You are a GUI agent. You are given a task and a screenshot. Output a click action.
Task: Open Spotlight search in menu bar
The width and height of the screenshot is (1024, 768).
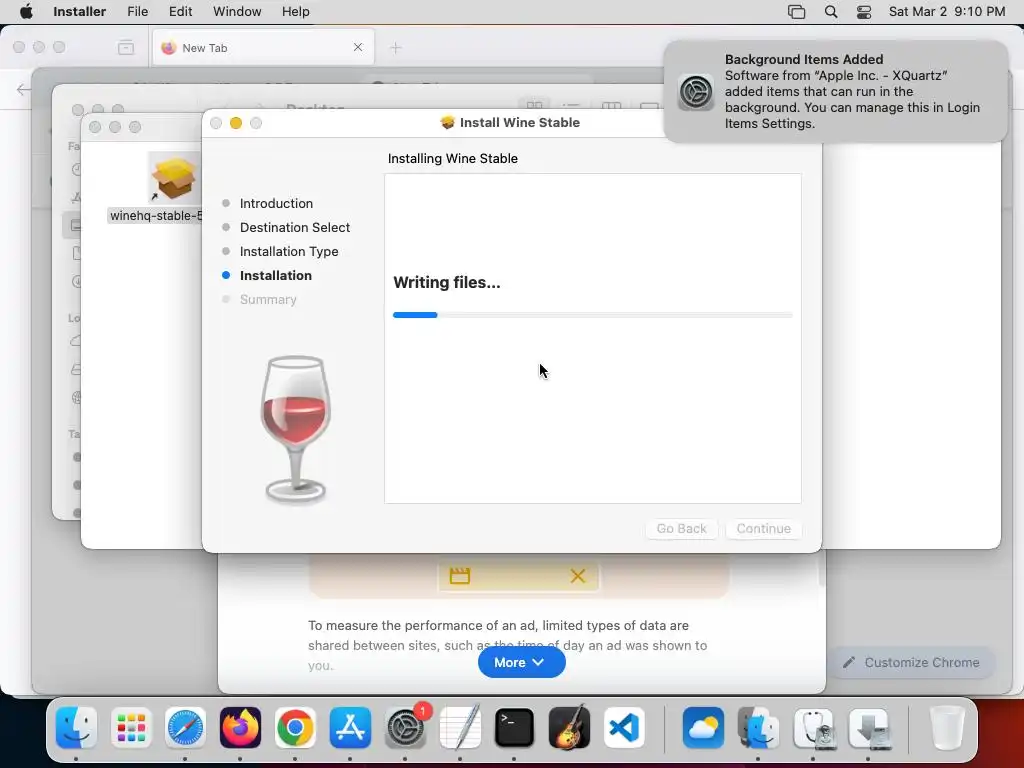pos(831,12)
